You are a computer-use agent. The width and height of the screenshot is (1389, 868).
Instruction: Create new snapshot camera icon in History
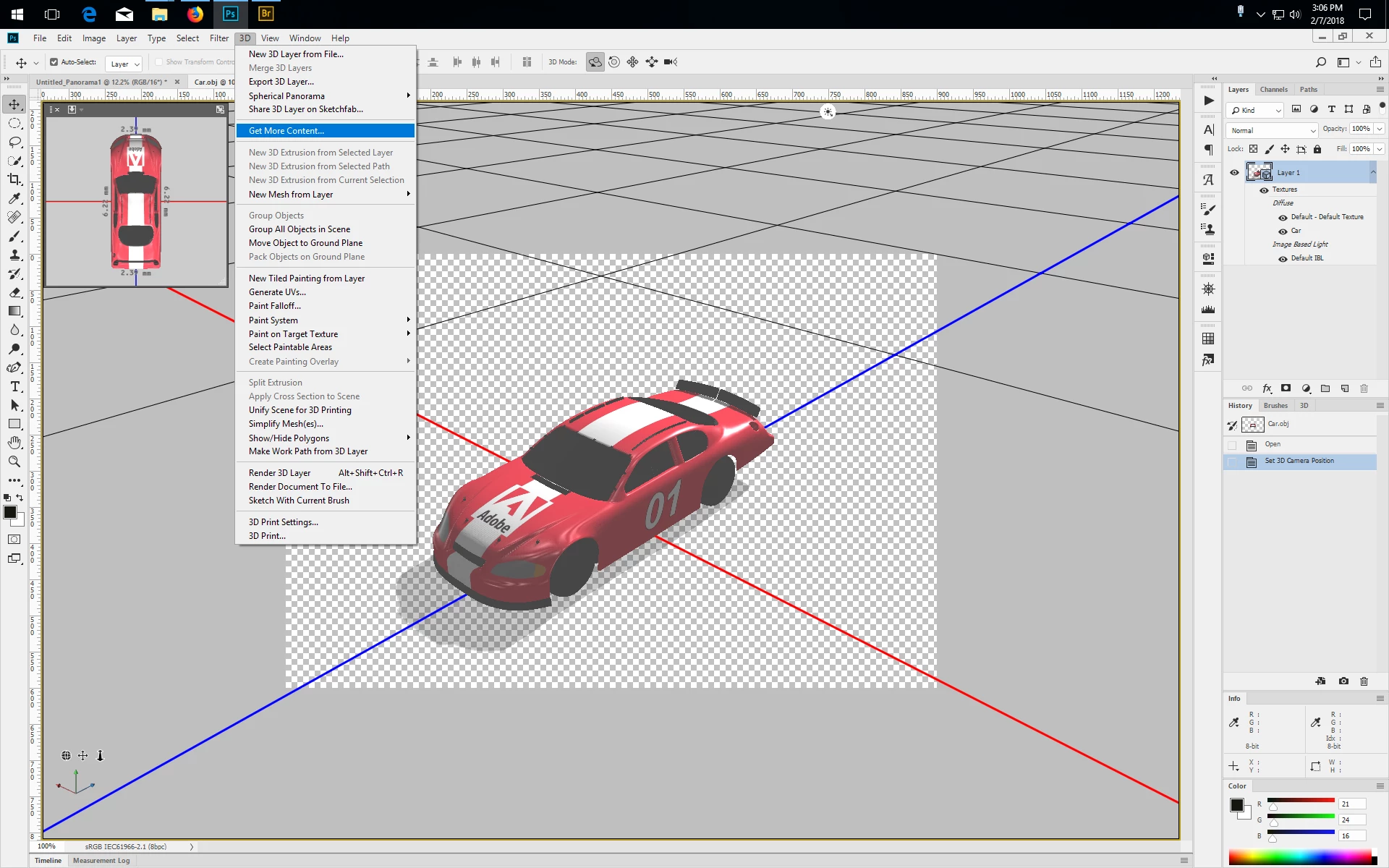click(x=1343, y=681)
